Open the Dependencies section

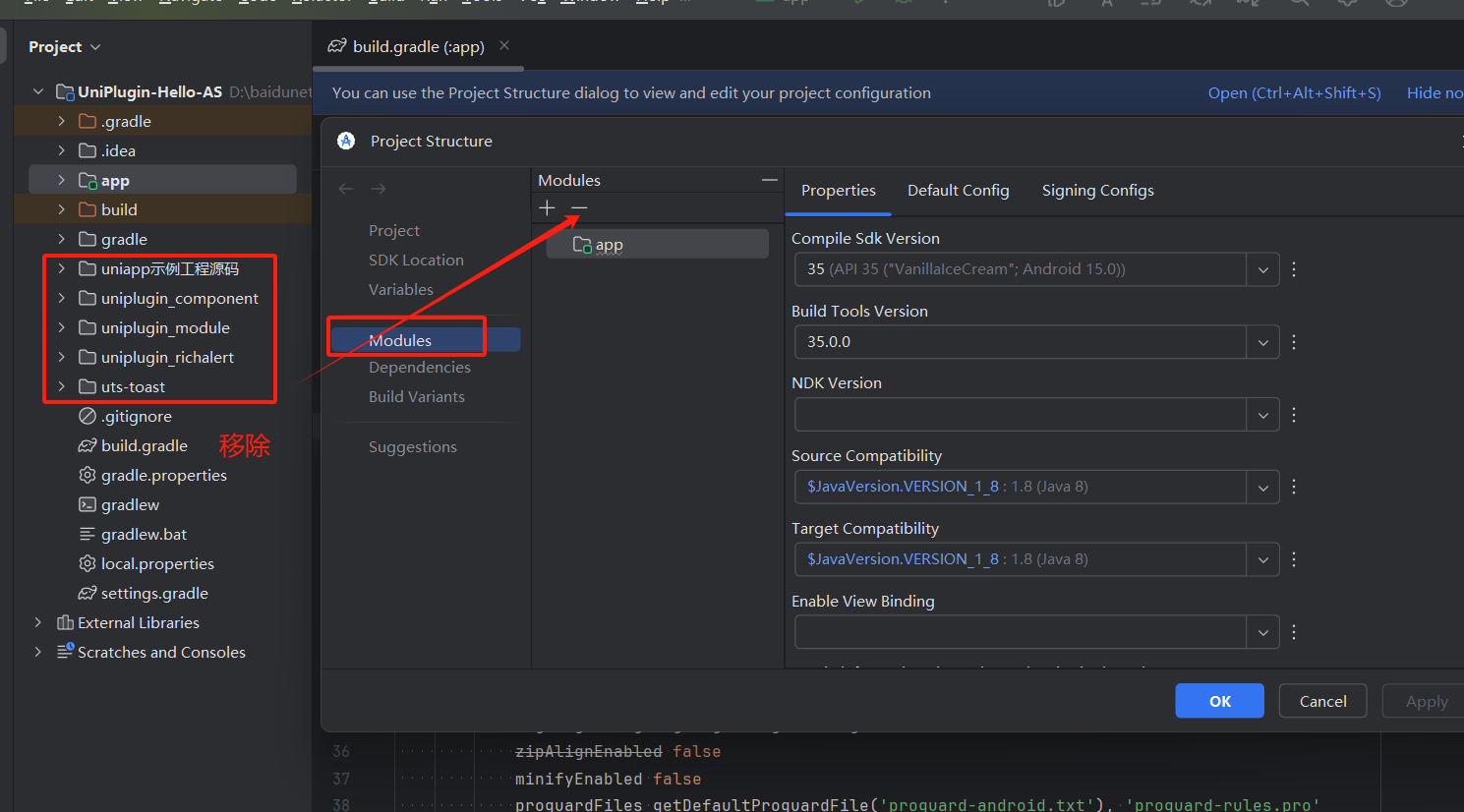click(420, 367)
